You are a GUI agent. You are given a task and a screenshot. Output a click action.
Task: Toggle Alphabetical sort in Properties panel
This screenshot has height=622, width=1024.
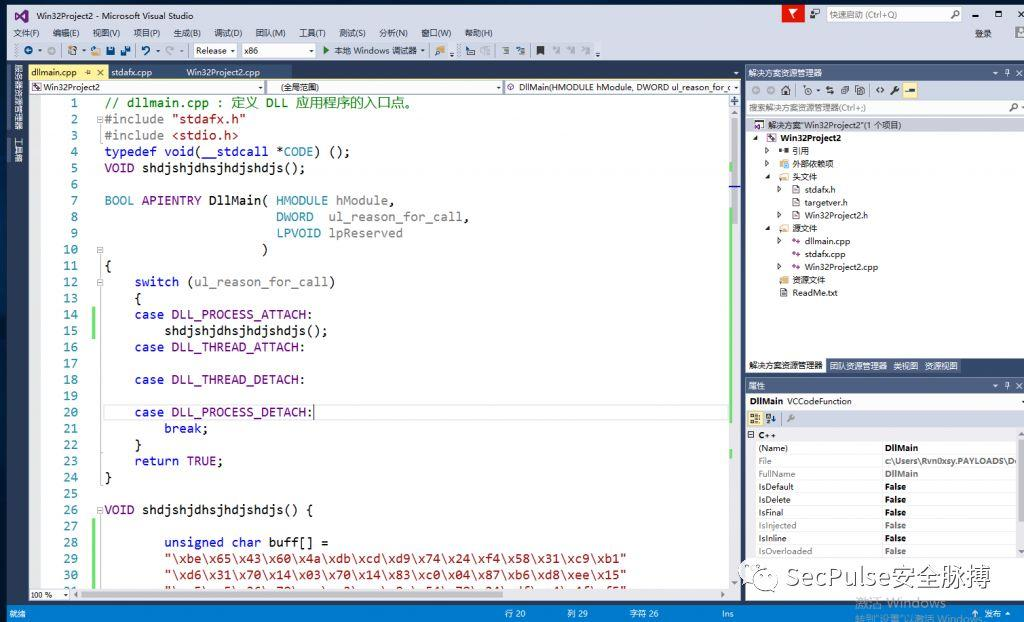pos(771,418)
